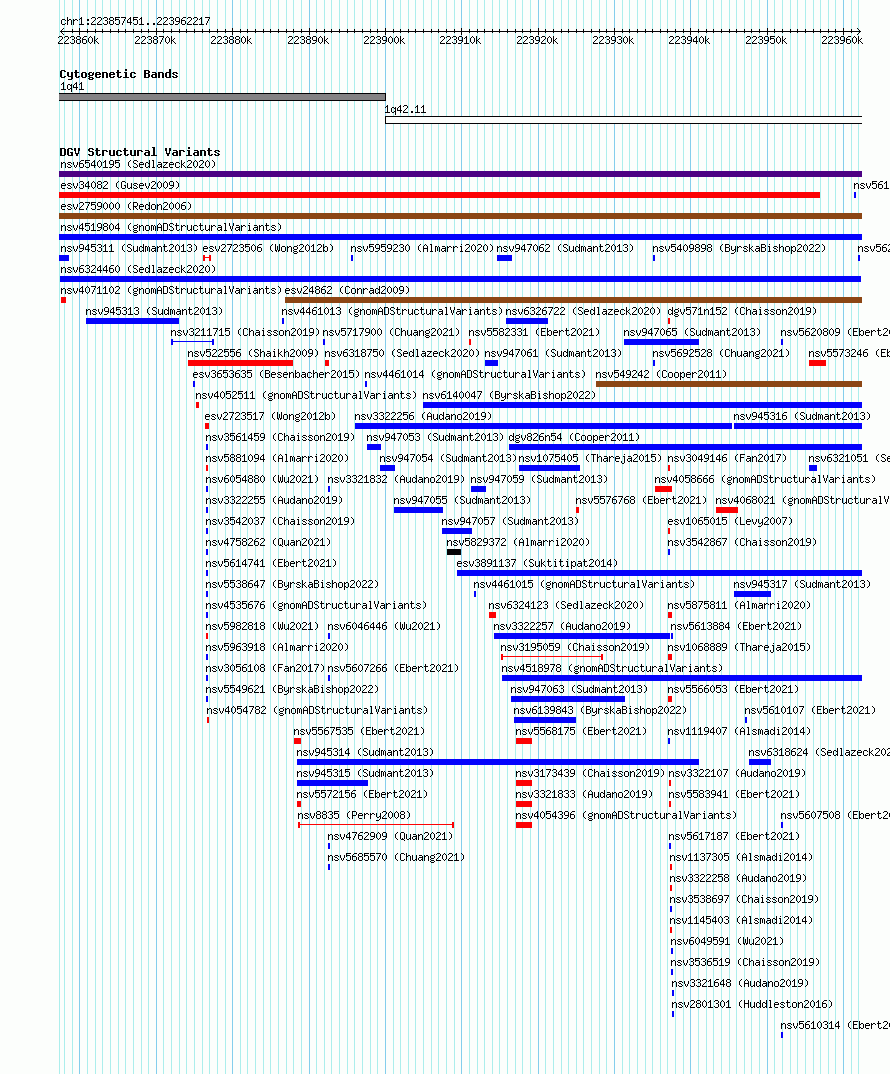Click the 1q41 cytogenetic band bar

point(223,97)
